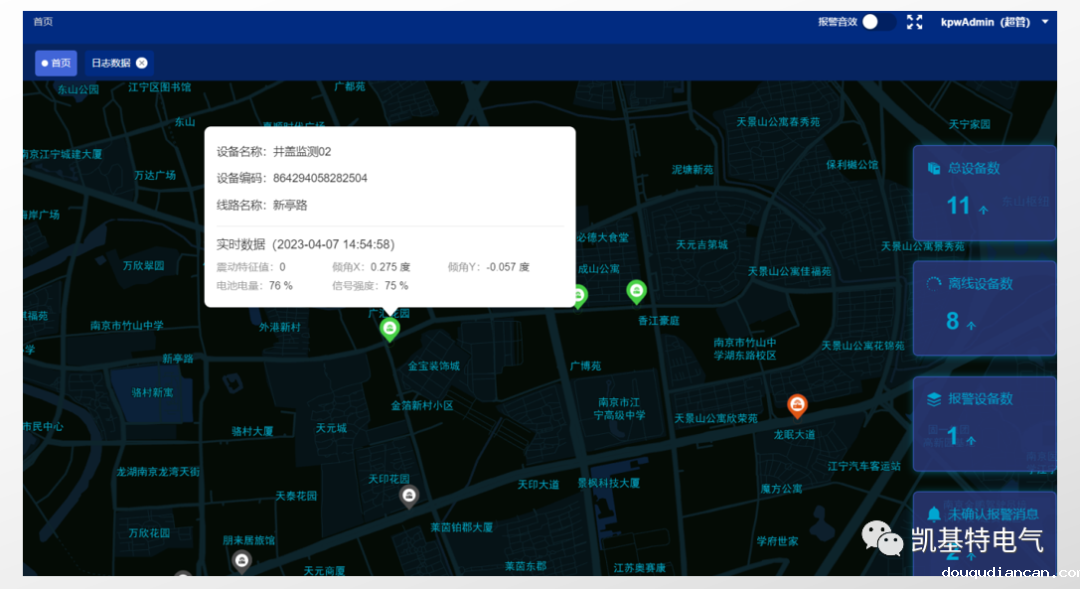Select the 首页 tab

(x=56, y=62)
